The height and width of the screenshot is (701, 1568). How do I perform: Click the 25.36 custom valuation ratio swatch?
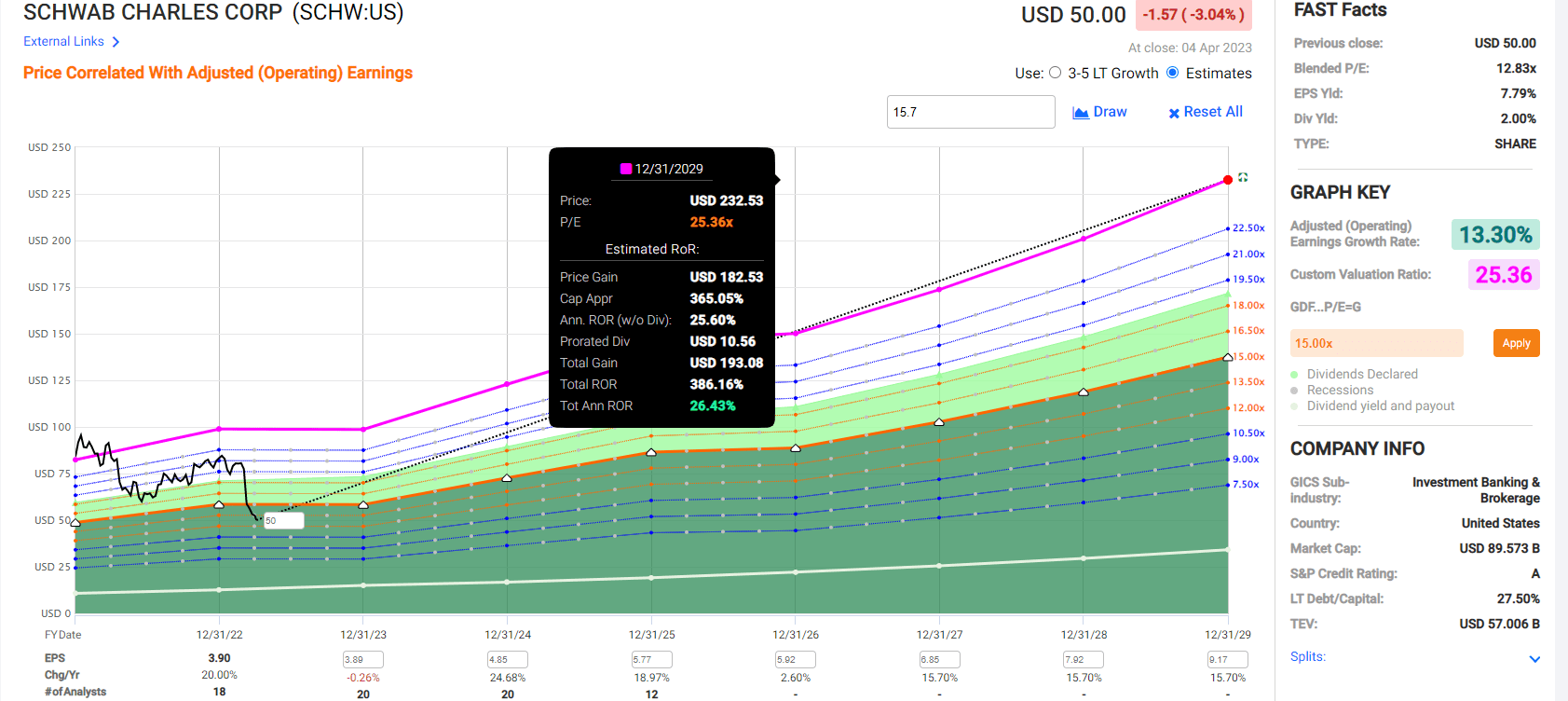pyautogui.click(x=1504, y=275)
